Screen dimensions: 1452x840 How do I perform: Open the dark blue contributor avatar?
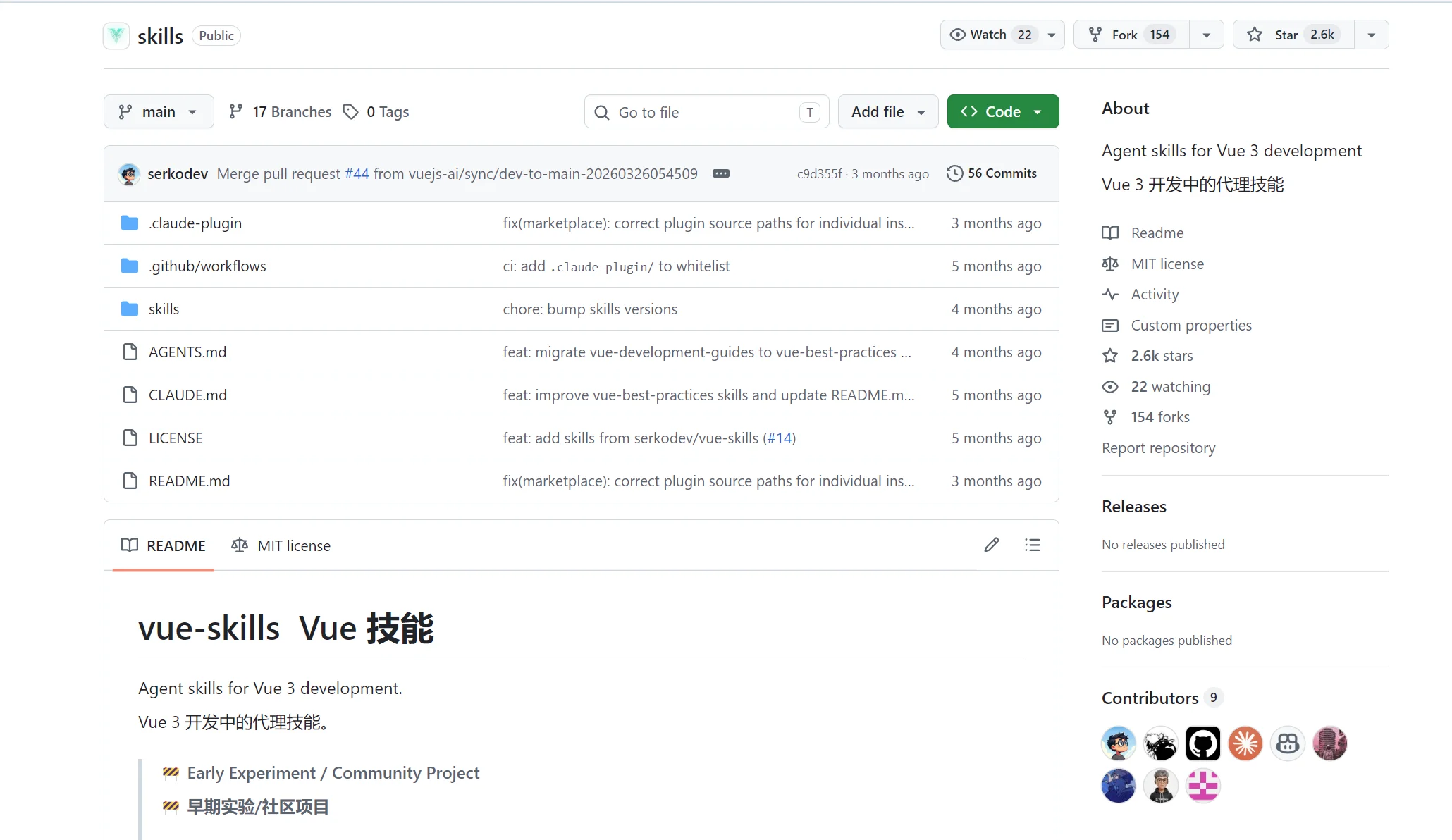click(x=1119, y=786)
